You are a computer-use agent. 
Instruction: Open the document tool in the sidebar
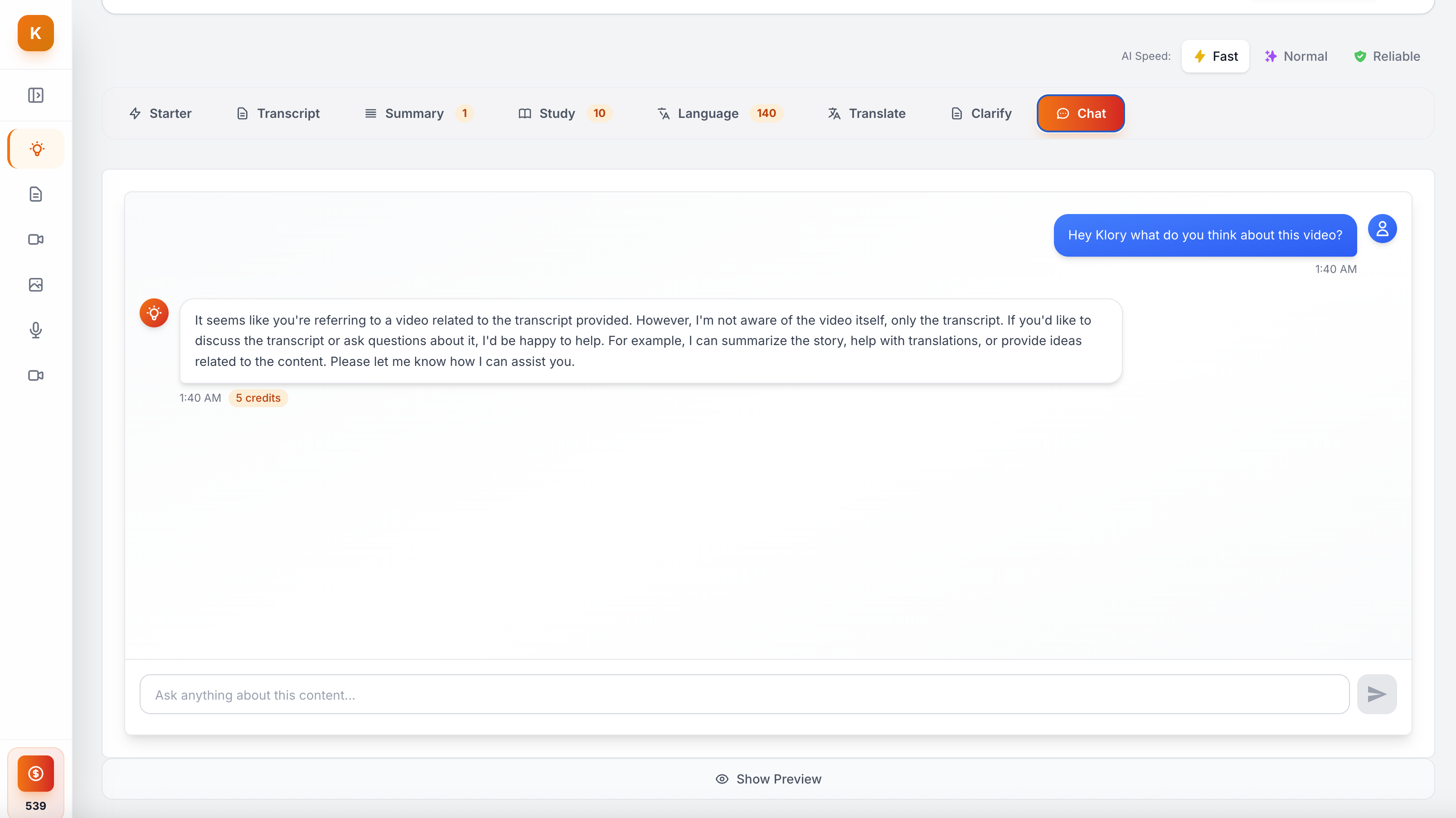(x=36, y=194)
